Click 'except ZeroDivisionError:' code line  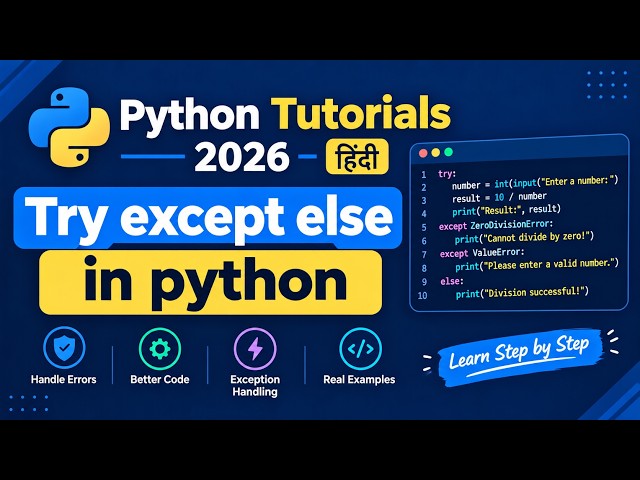point(496,225)
